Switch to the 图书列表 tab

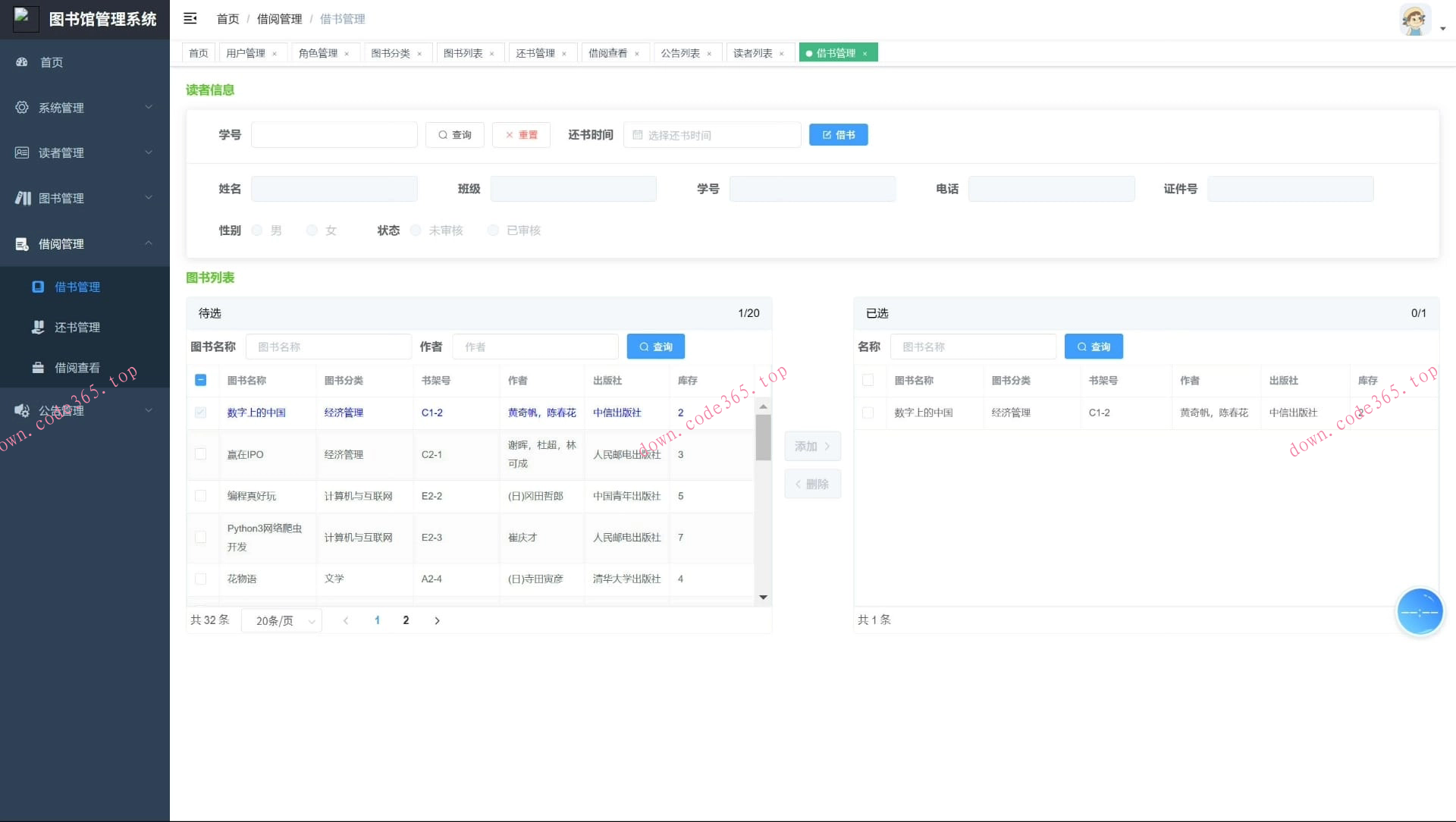[463, 53]
